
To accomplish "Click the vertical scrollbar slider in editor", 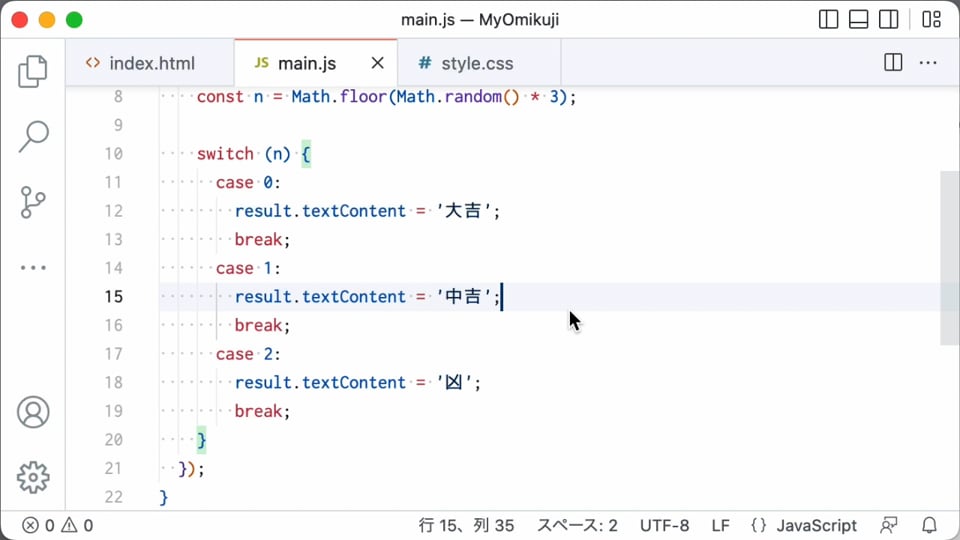I will tap(950, 257).
